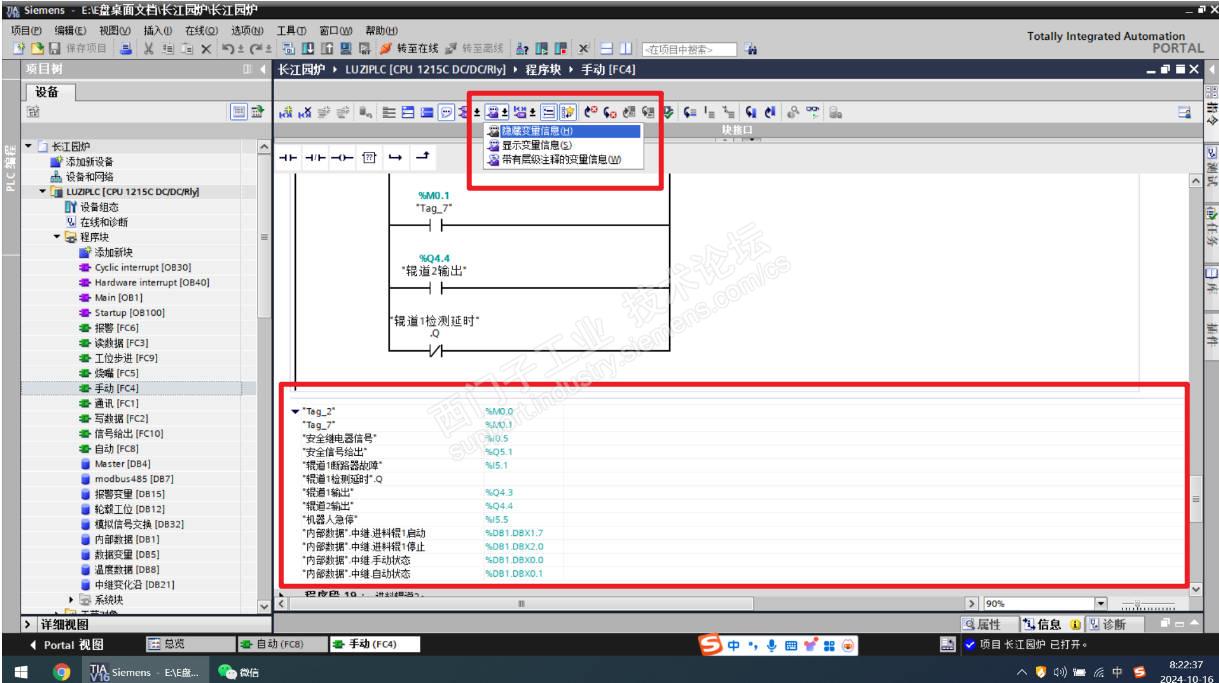1219x683 pixels.
Task: Click the Cut scissors icon
Action: (x=147, y=48)
